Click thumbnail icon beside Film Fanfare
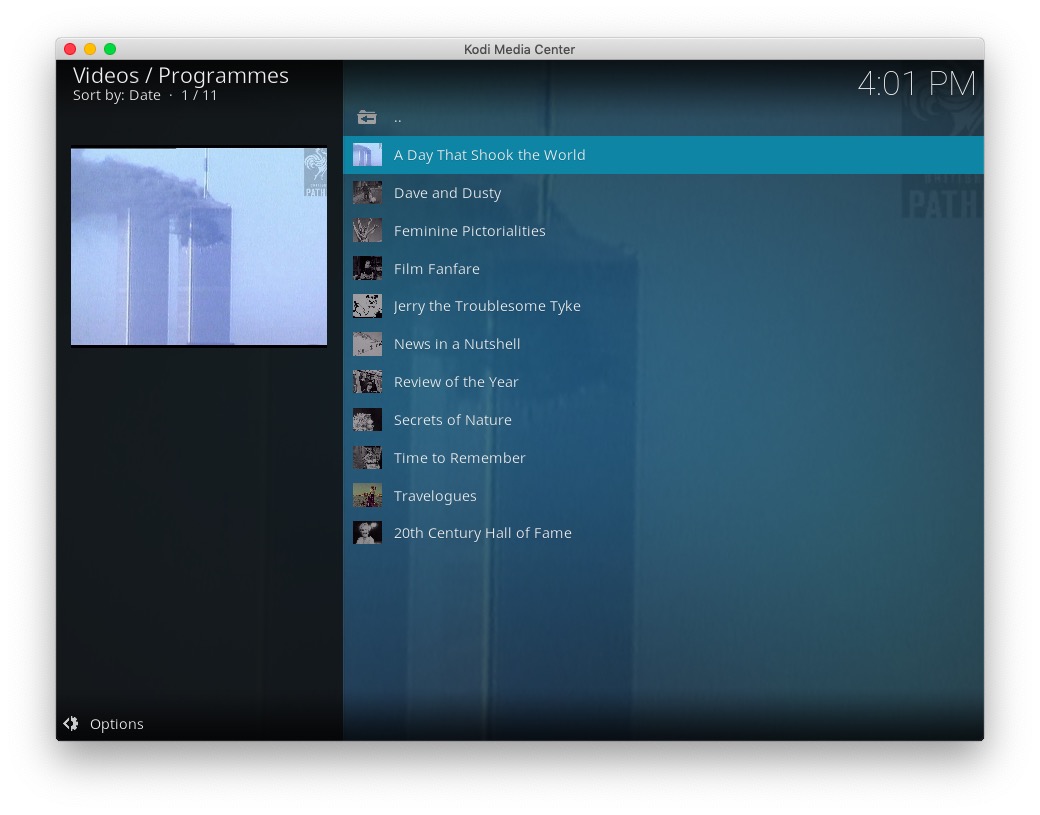 coord(367,269)
